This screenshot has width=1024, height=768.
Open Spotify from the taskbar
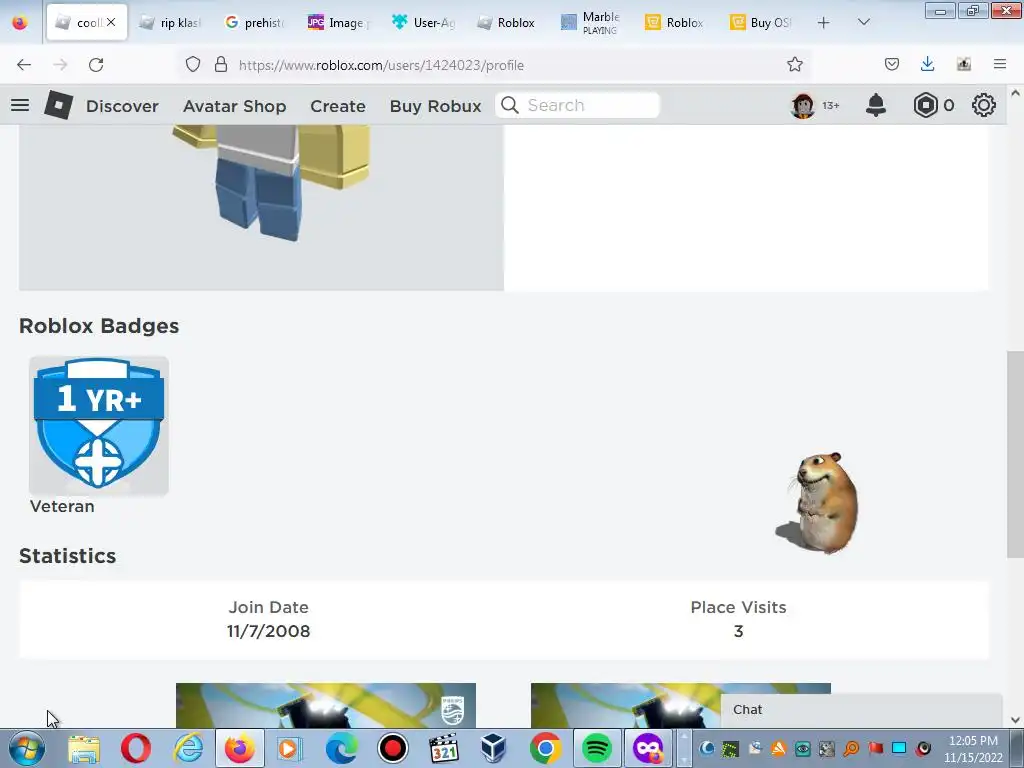point(596,748)
